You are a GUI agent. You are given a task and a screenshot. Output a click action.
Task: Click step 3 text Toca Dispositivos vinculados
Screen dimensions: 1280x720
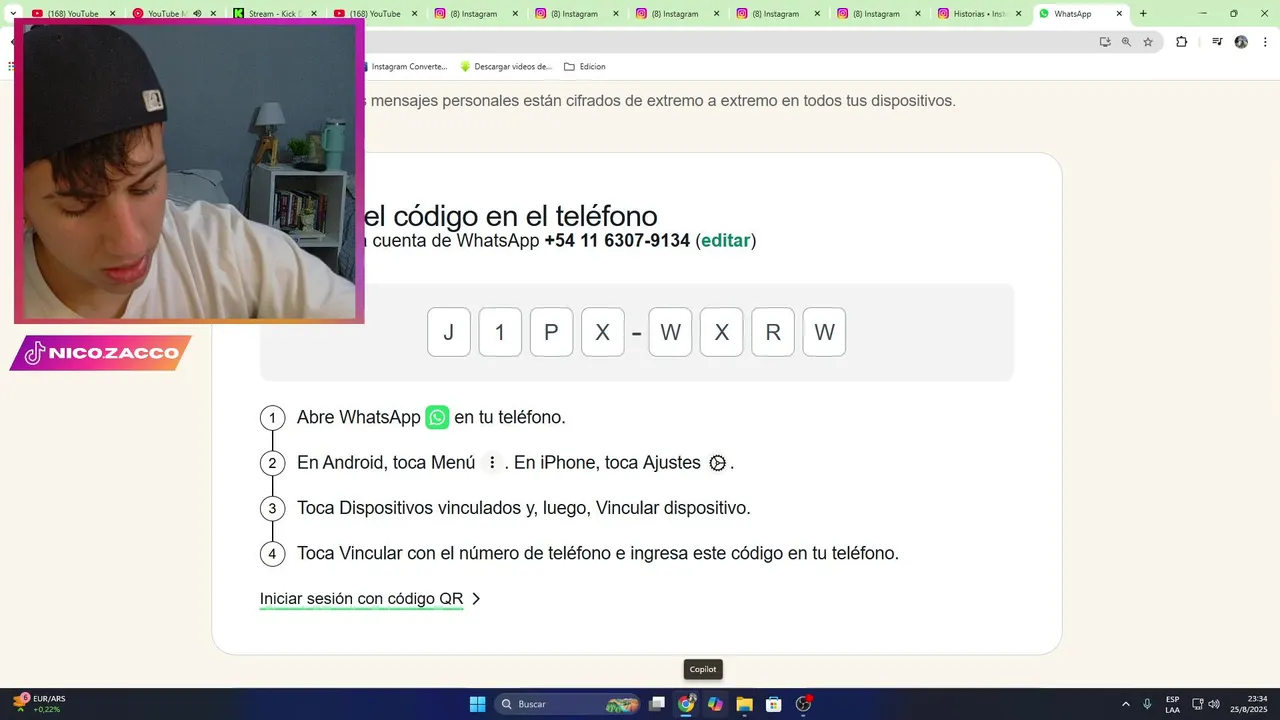point(523,508)
